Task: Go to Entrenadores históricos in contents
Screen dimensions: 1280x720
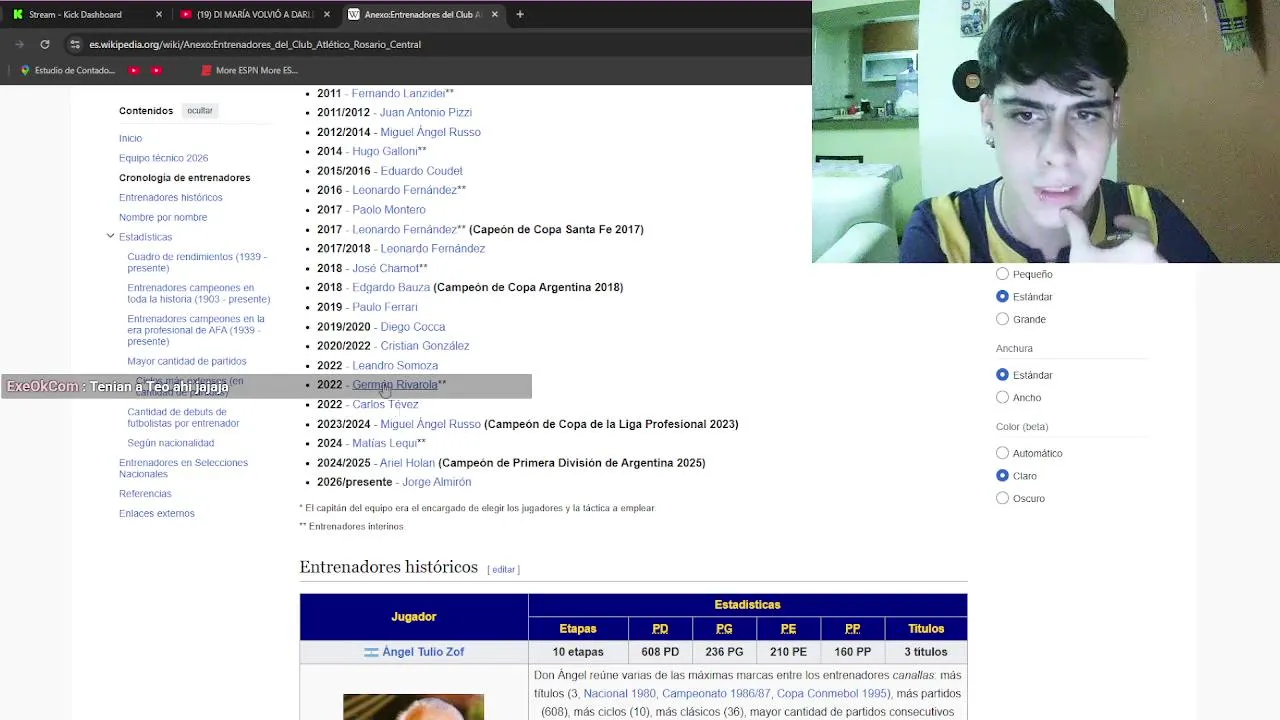Action: 170,197
